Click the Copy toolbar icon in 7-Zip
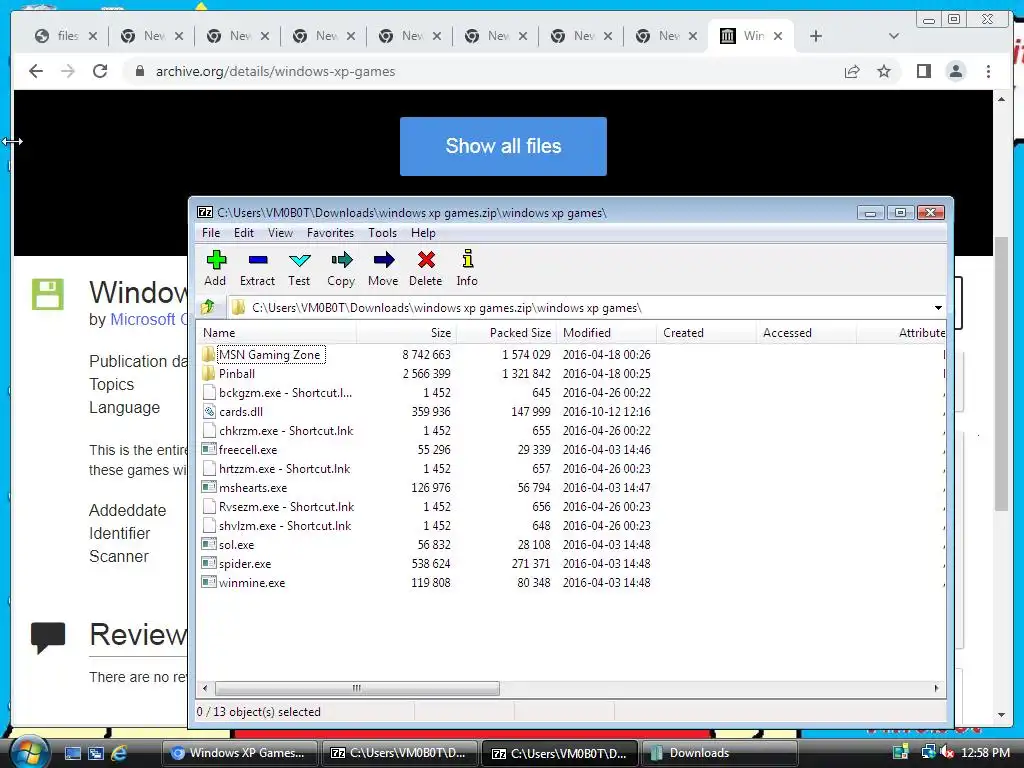The image size is (1024, 768). 342,261
